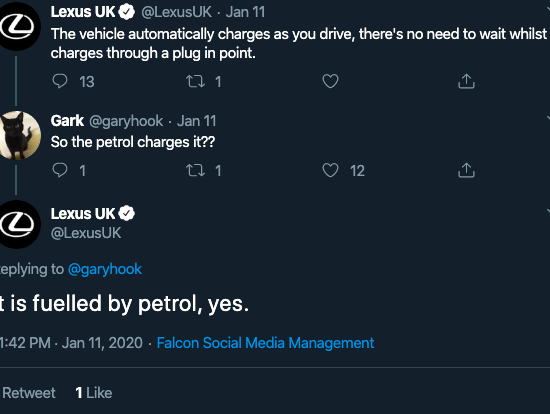Open Gark's cat profile picture
This screenshot has width=550, height=414.
pyautogui.click(x=18, y=135)
